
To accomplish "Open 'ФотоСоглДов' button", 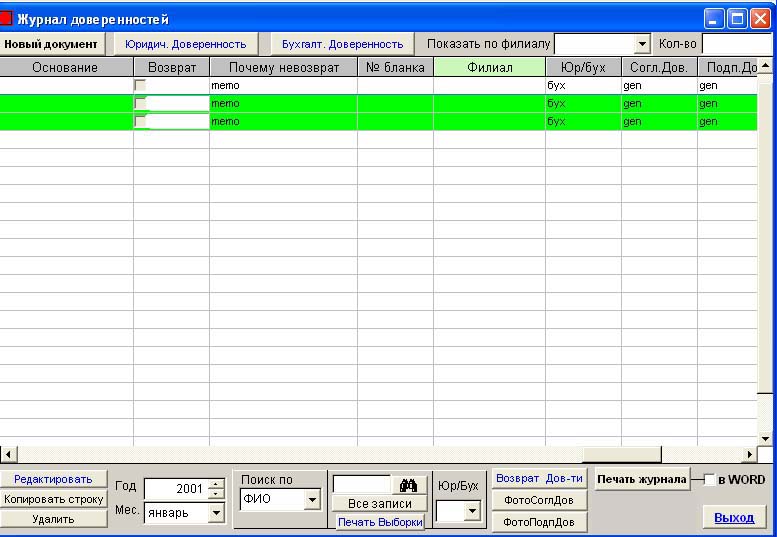I will click(x=539, y=500).
